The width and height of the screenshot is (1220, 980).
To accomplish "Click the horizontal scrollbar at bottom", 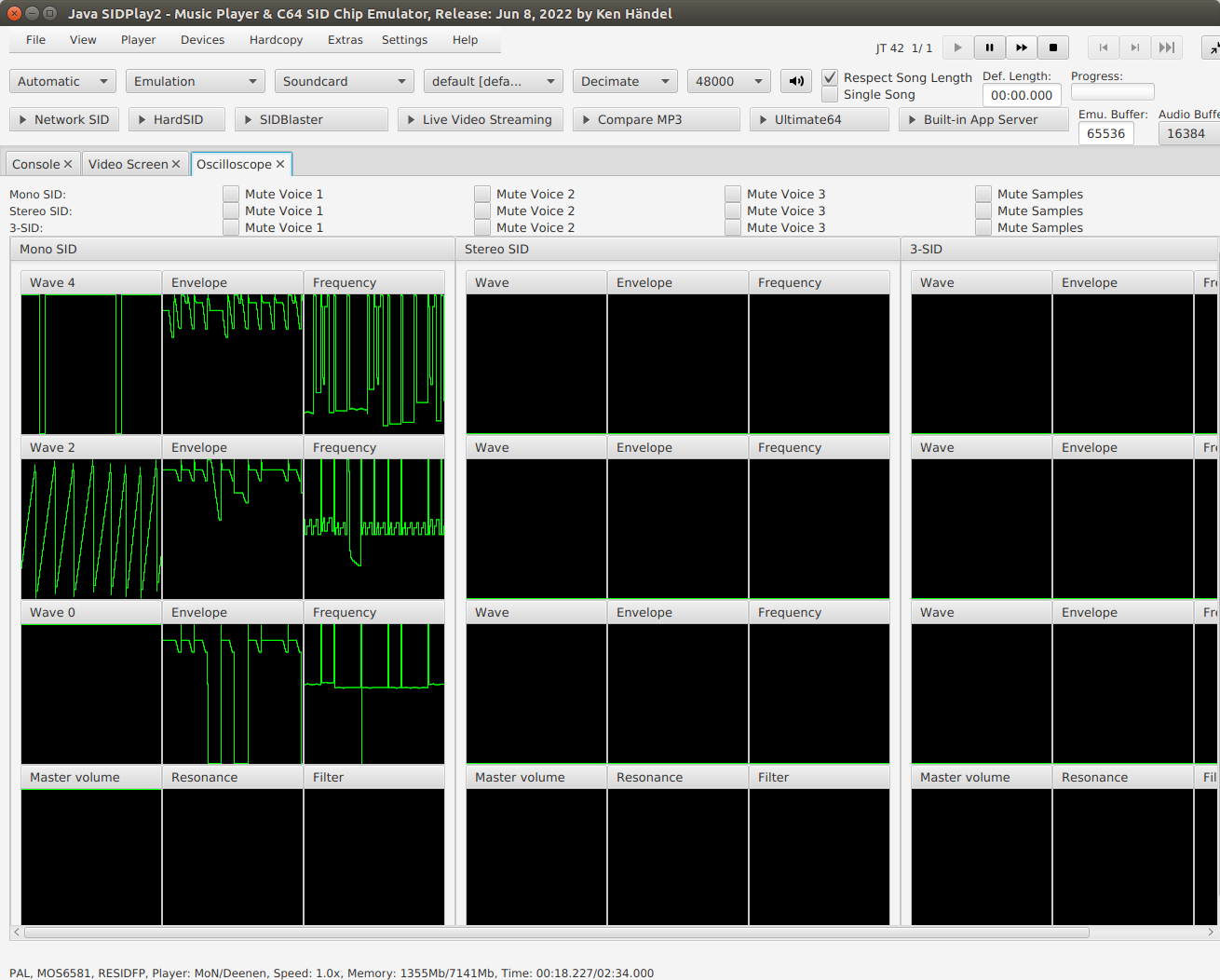I will point(556,932).
